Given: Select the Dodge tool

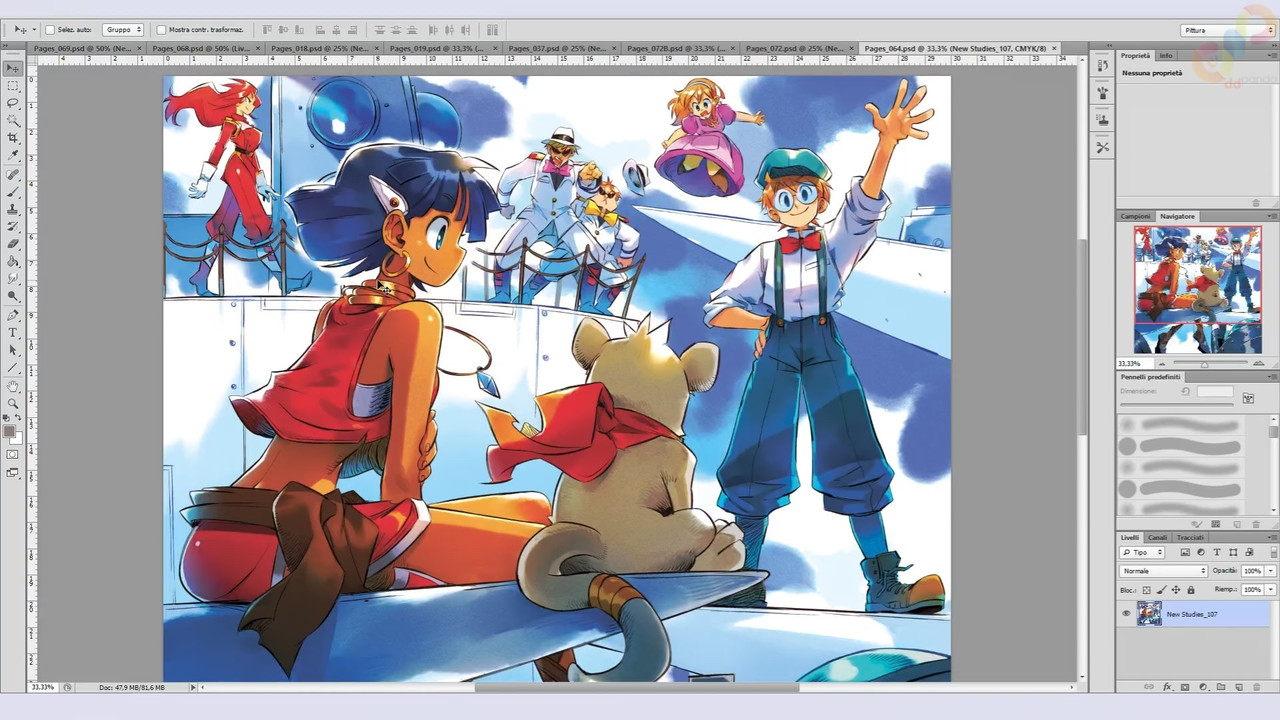Looking at the screenshot, I should [13, 296].
